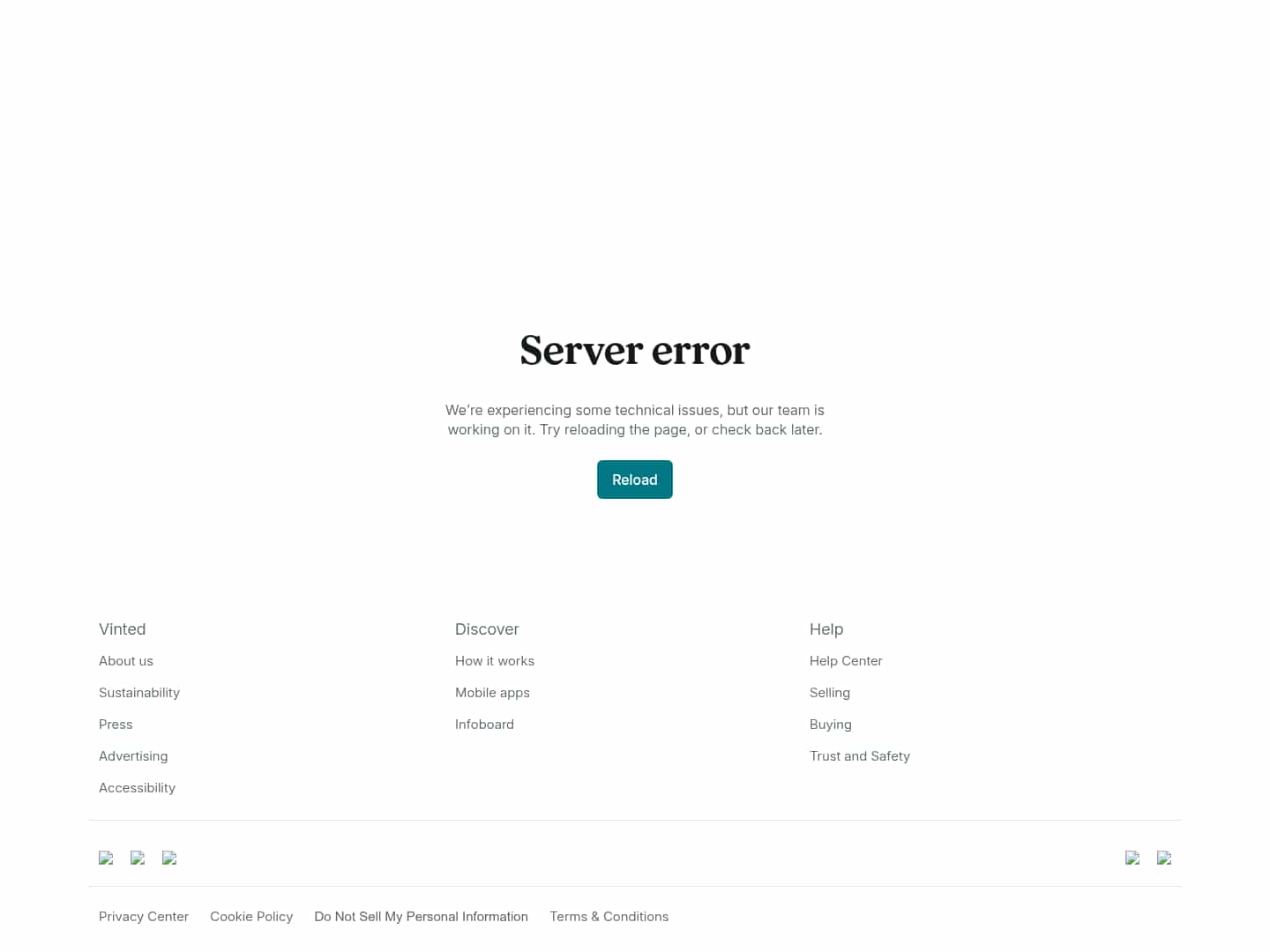View Trust and Safety page

[x=860, y=755]
